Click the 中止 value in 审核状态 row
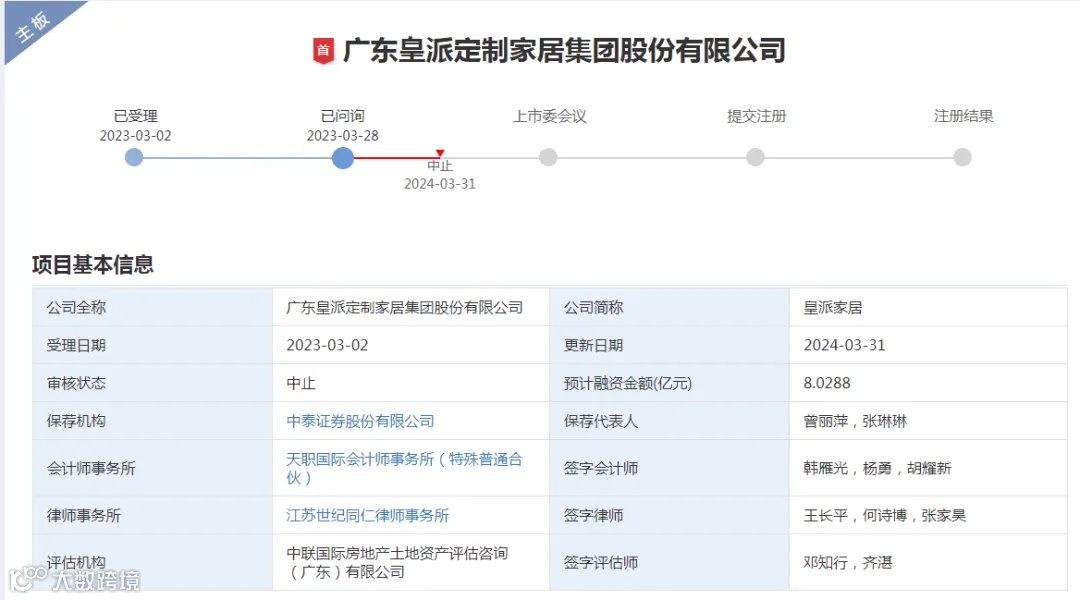 pyautogui.click(x=301, y=383)
